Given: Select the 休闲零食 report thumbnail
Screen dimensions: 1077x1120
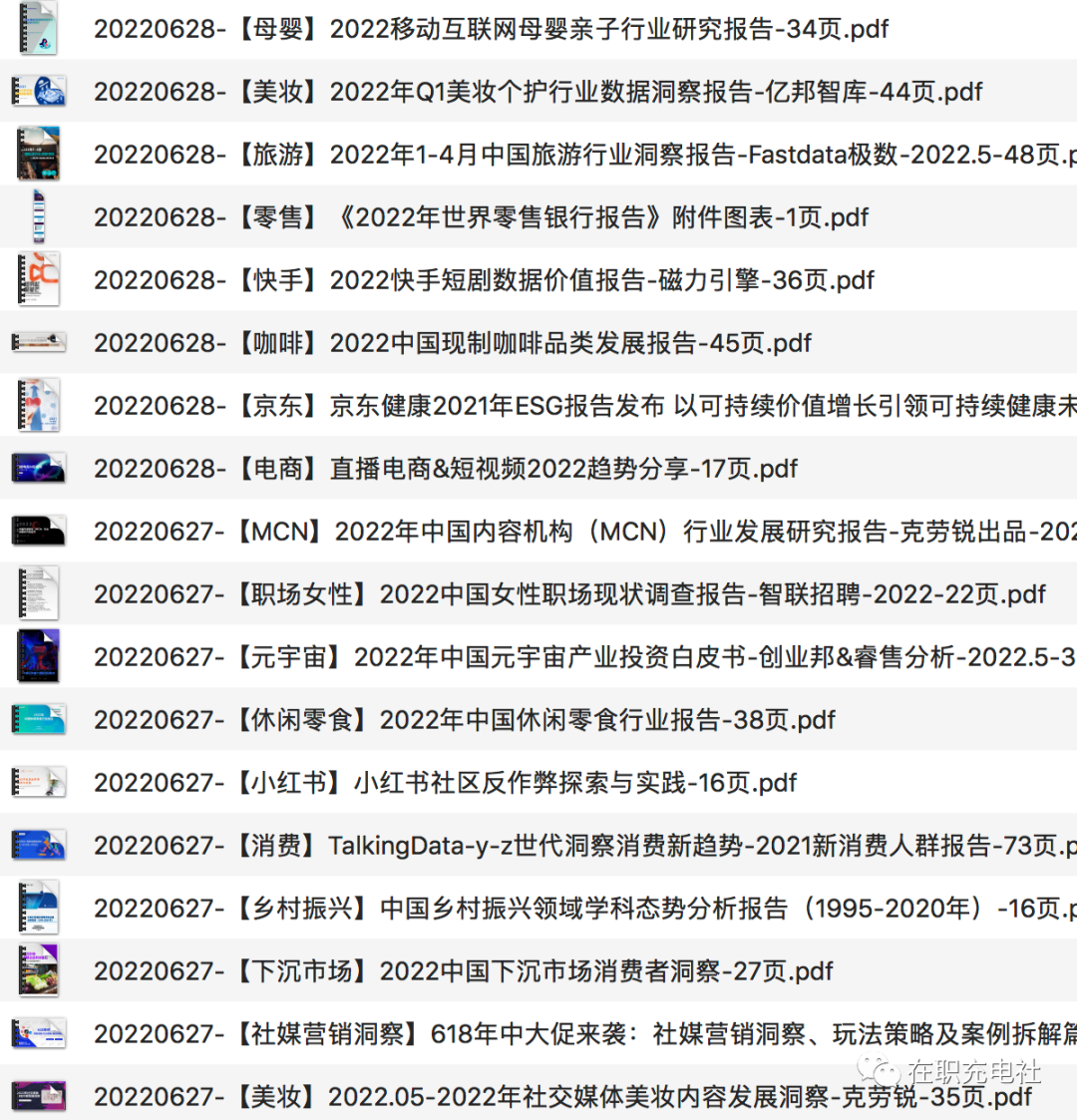Looking at the screenshot, I should 38,720.
